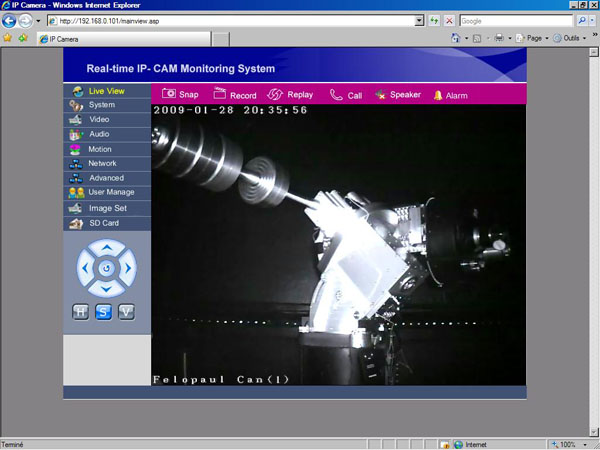
Task: Start recording with the Record button
Action: pos(235,95)
